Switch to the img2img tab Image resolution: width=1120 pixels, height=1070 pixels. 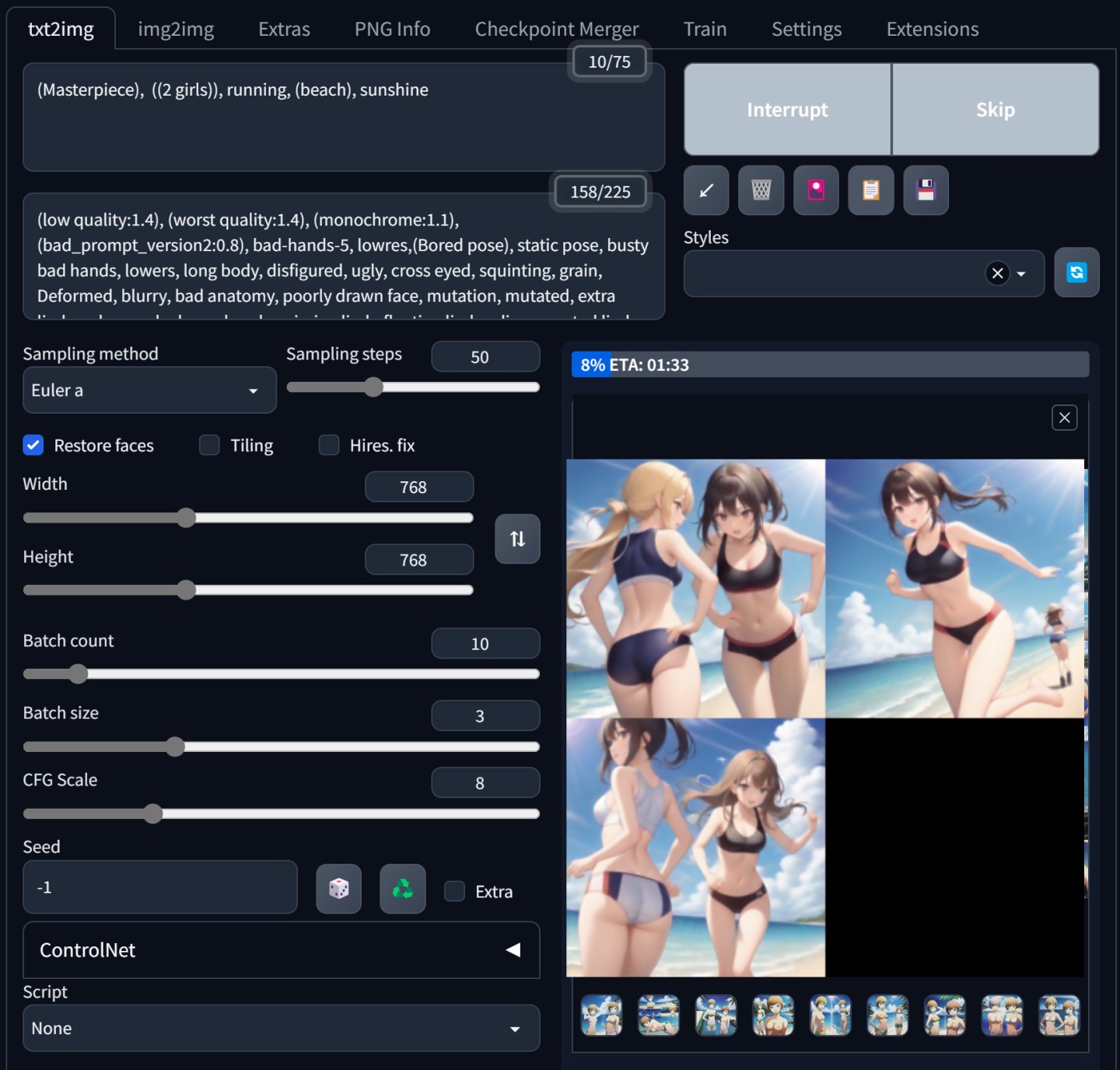(x=176, y=30)
